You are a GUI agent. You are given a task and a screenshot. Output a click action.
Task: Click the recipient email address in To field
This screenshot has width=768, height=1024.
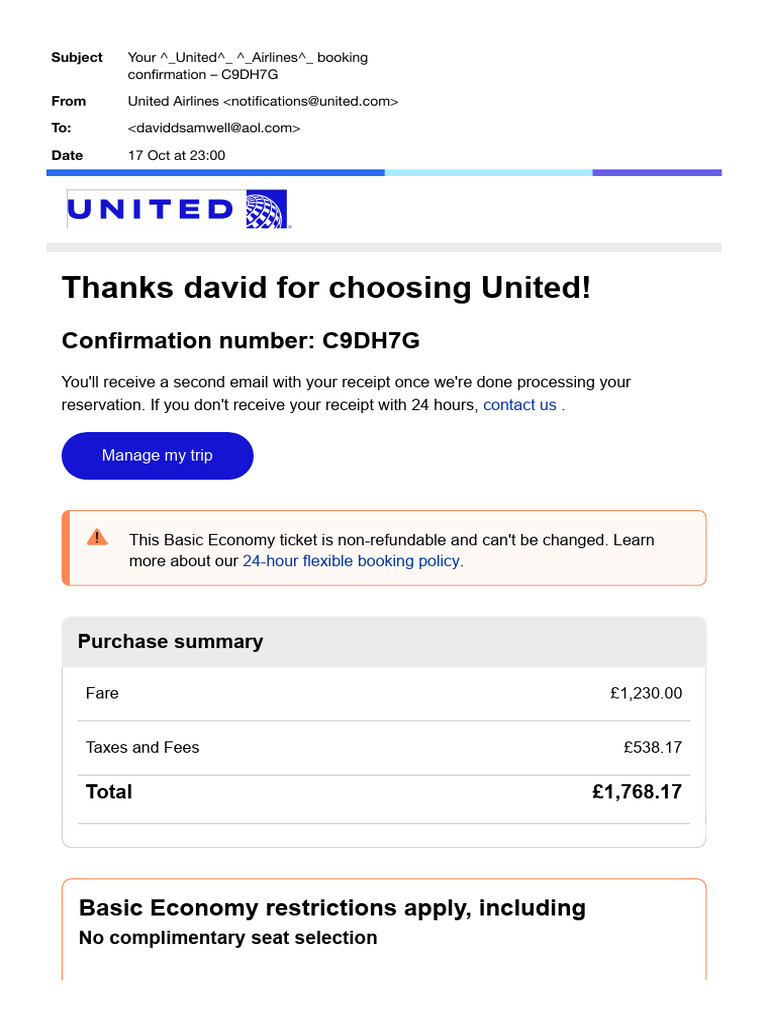[x=214, y=128]
